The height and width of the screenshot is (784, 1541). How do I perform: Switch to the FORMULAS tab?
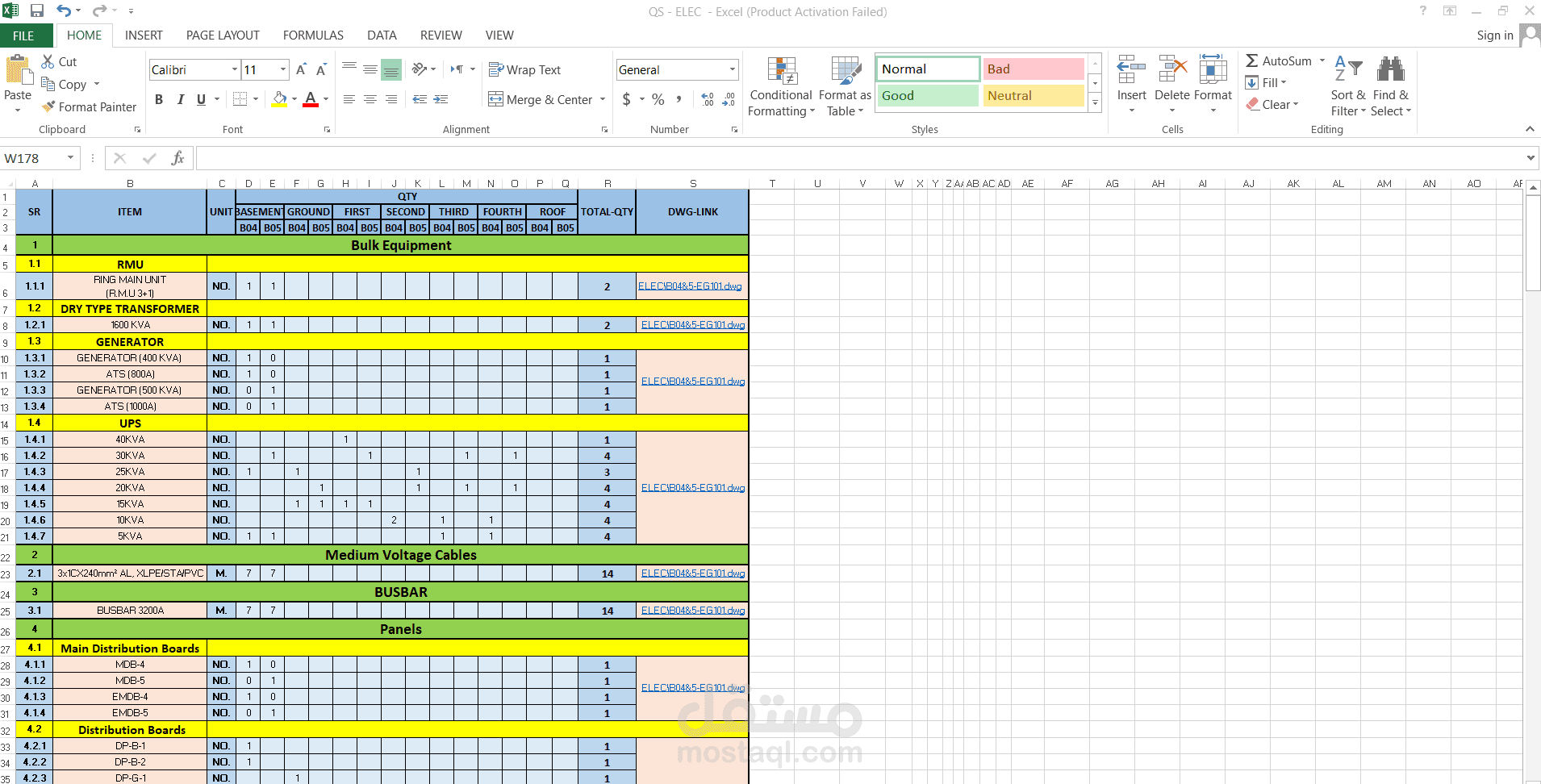point(313,35)
